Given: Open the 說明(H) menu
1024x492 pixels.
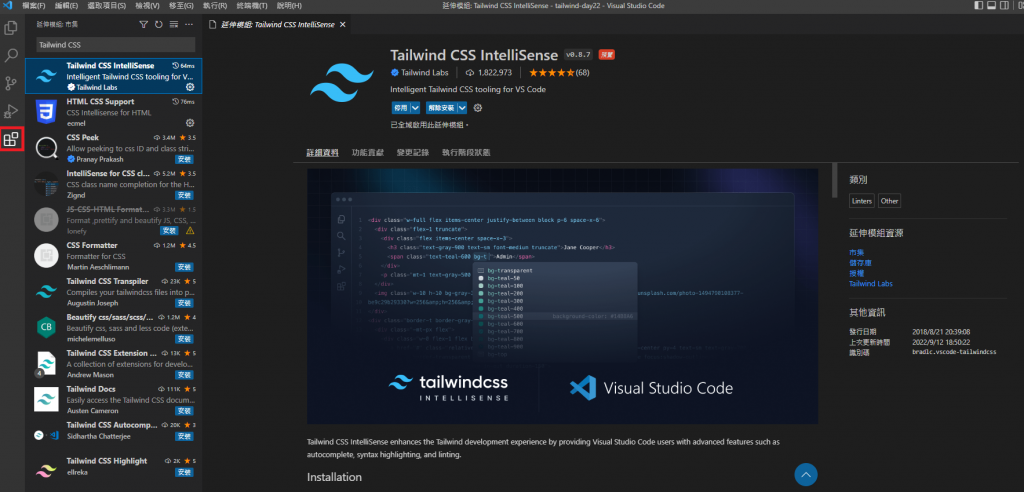Looking at the screenshot, I should [289, 5].
